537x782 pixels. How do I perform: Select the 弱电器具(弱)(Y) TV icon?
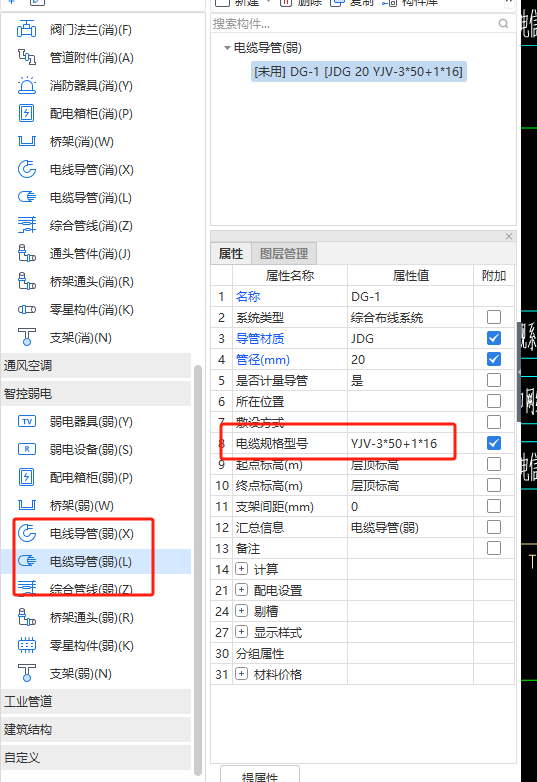[x=26, y=421]
